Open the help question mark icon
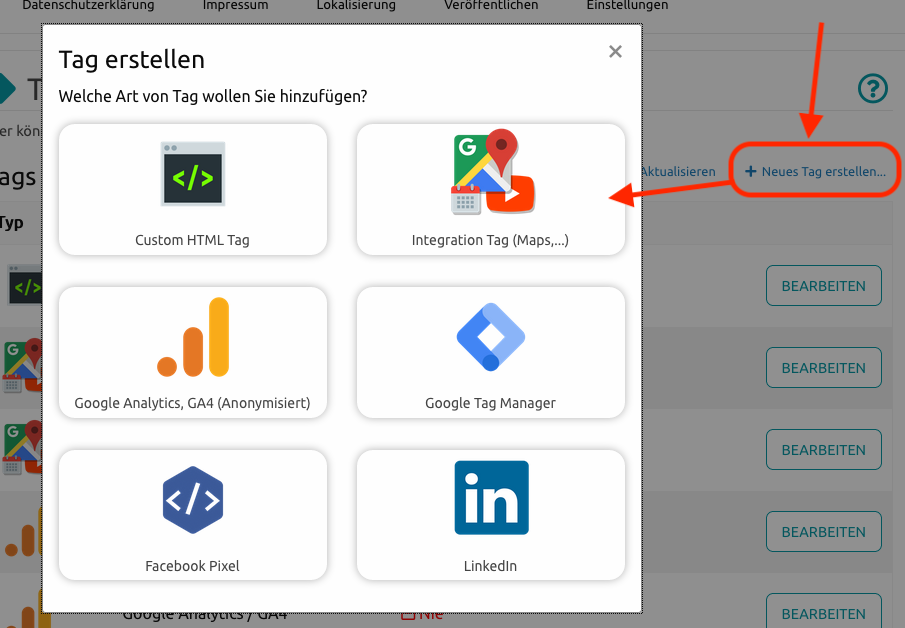 pyautogui.click(x=873, y=89)
